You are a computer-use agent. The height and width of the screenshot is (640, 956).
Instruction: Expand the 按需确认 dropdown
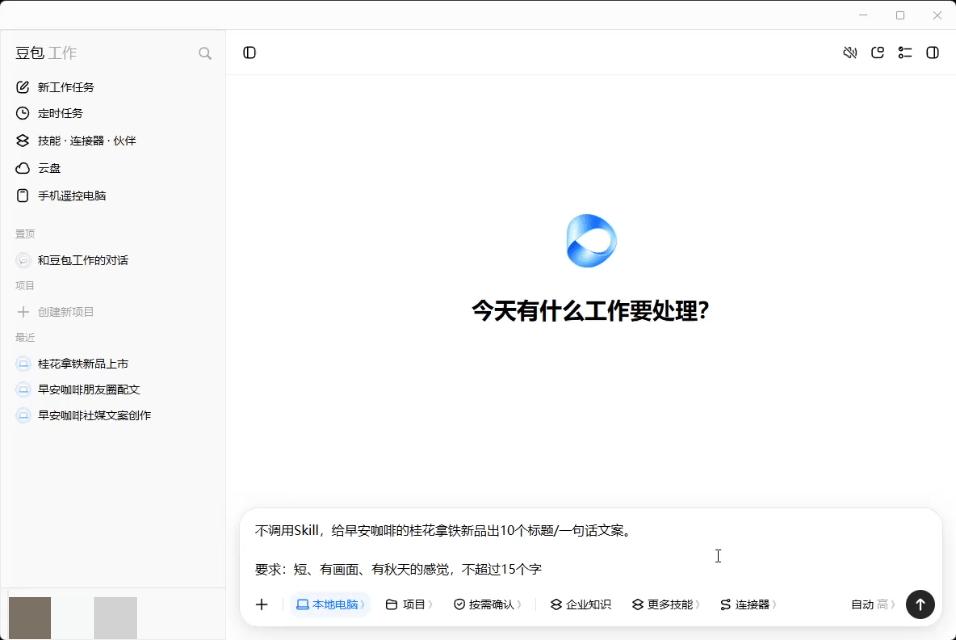(x=487, y=605)
